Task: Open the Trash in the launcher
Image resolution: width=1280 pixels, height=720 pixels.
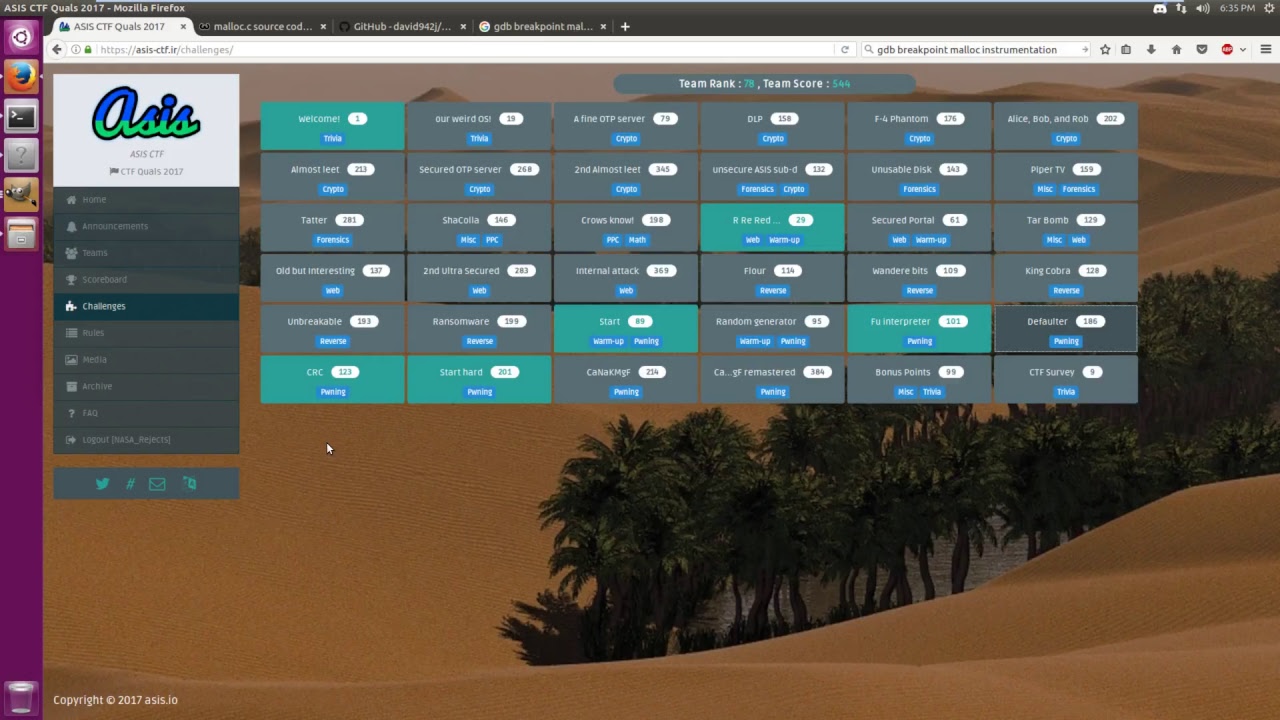Action: [21, 696]
